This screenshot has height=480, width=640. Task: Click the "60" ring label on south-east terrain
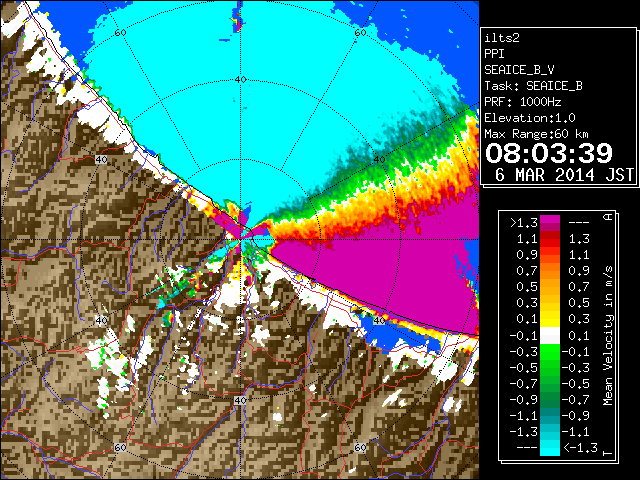pos(360,448)
